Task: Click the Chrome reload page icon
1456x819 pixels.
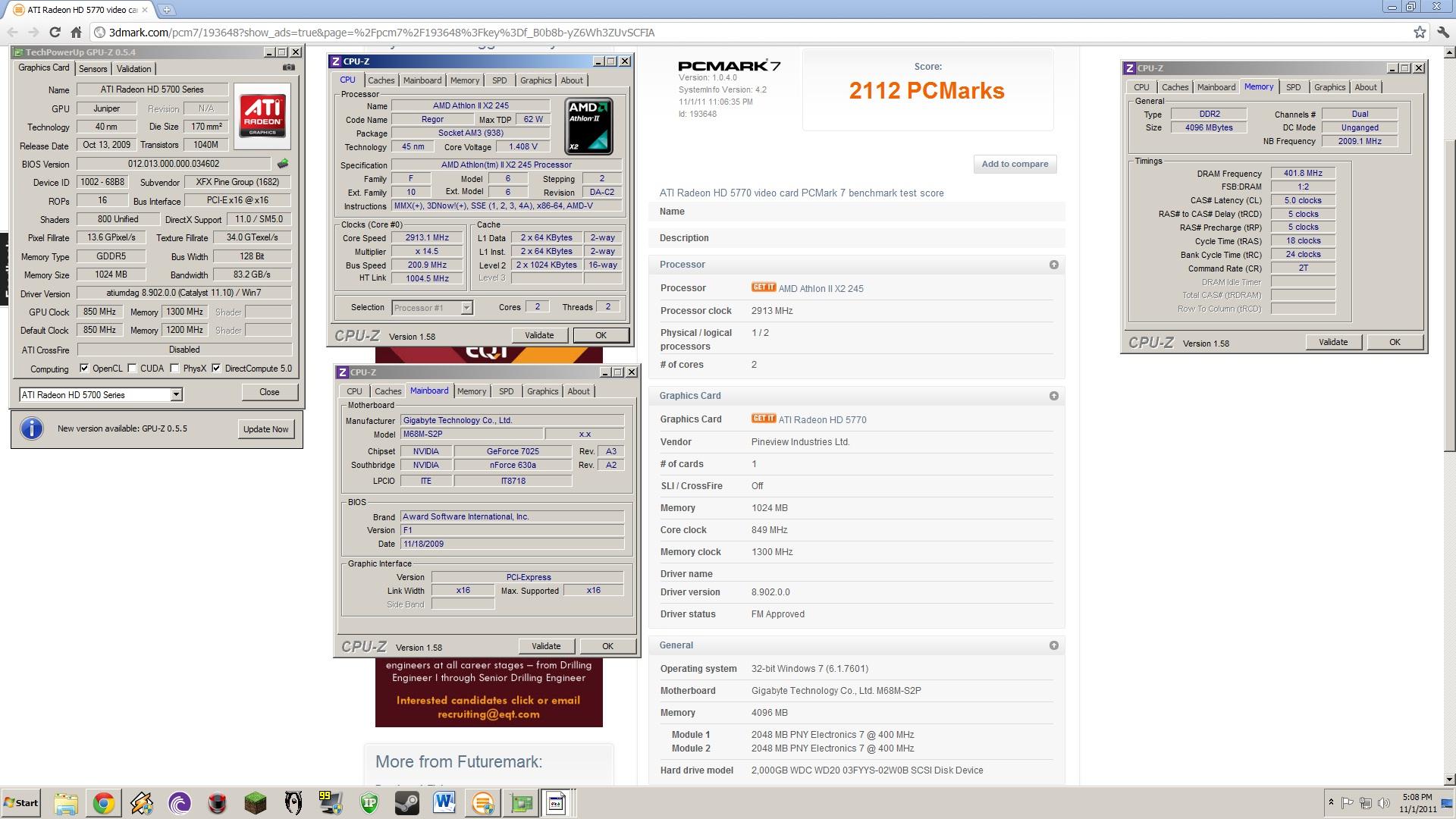Action: pos(55,32)
